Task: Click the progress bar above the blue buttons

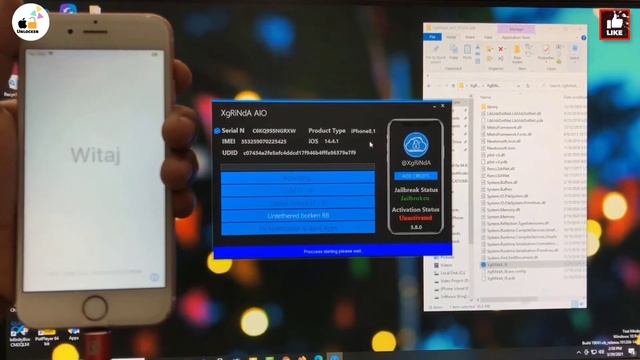Action: coord(298,167)
